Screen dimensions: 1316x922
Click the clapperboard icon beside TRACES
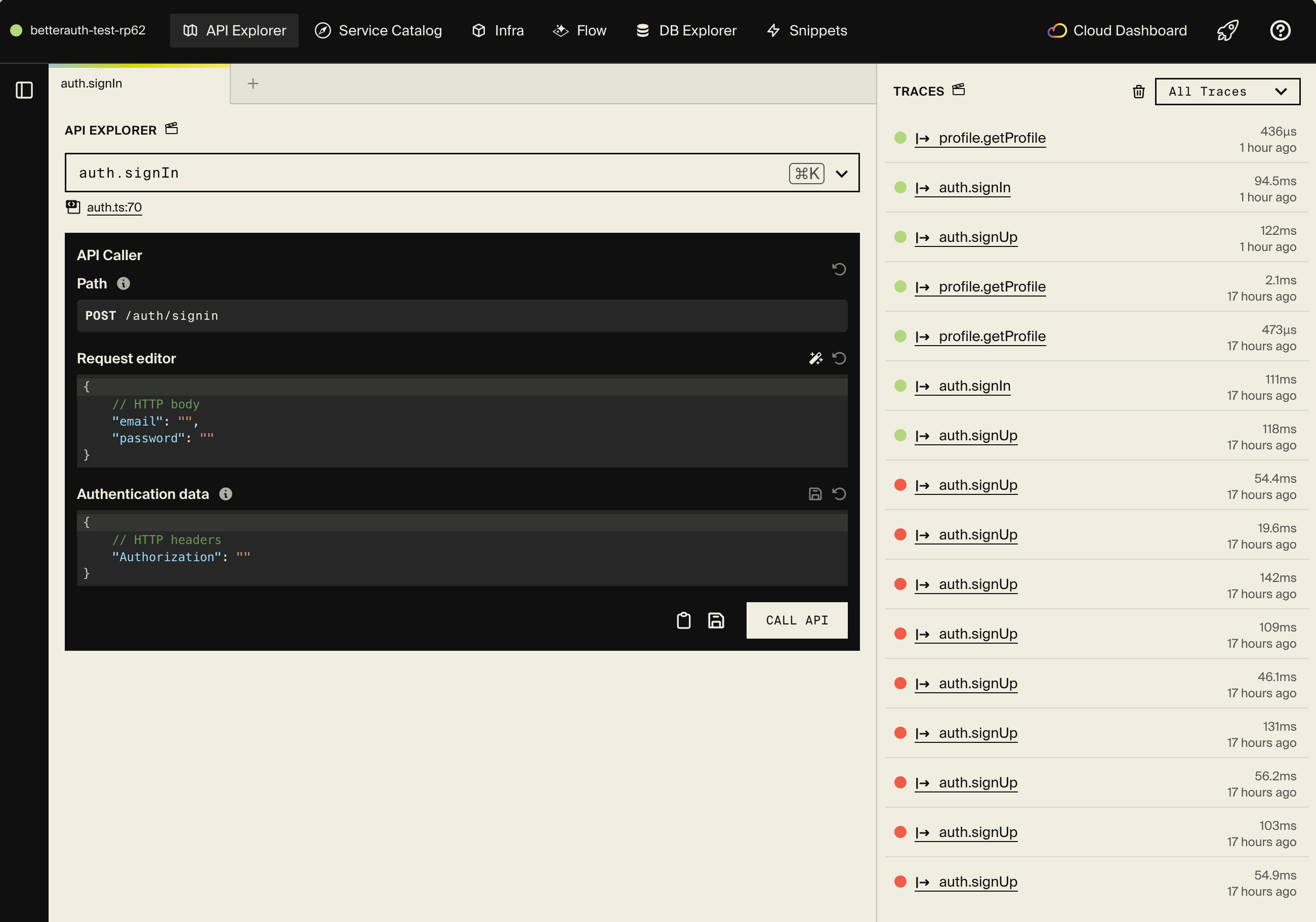(x=958, y=90)
